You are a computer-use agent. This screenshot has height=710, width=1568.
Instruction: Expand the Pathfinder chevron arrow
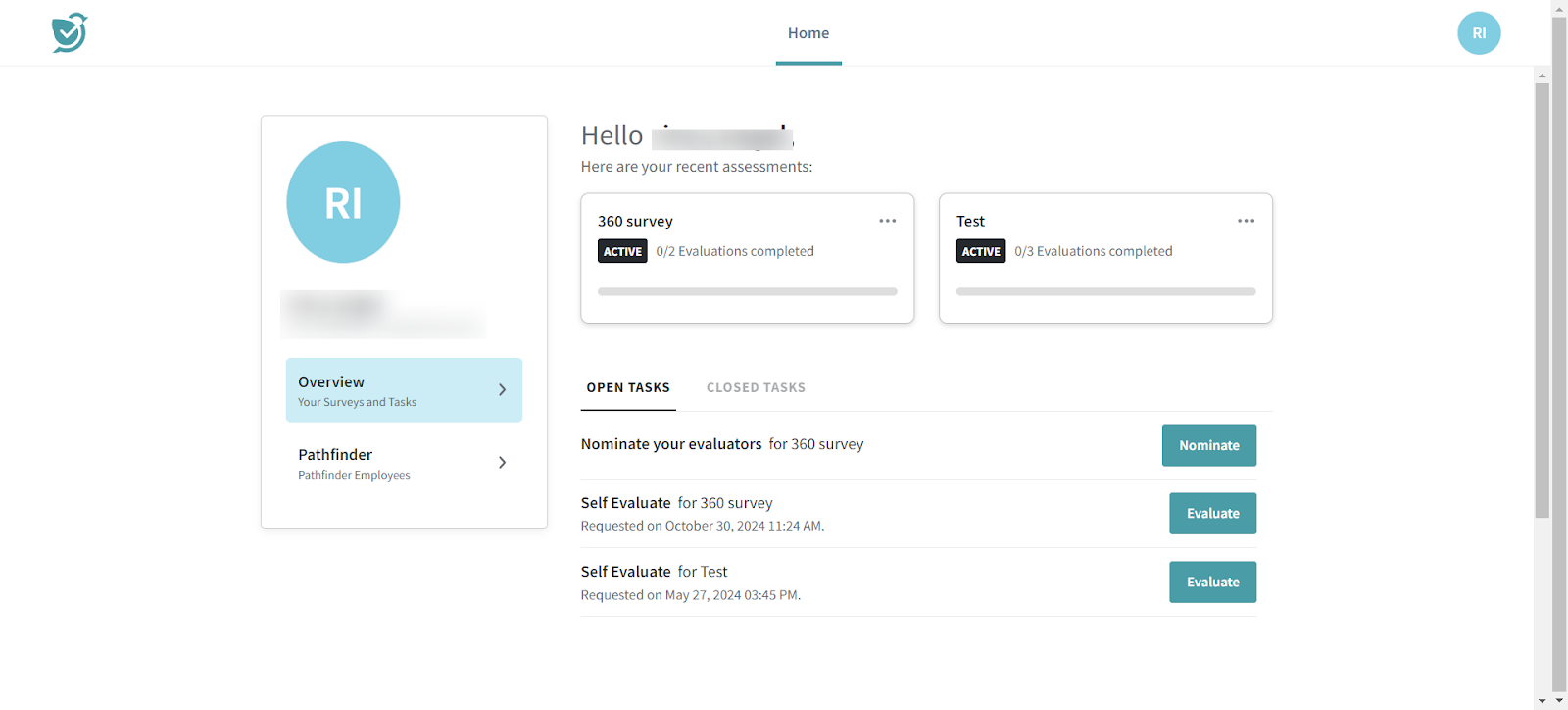click(x=502, y=463)
